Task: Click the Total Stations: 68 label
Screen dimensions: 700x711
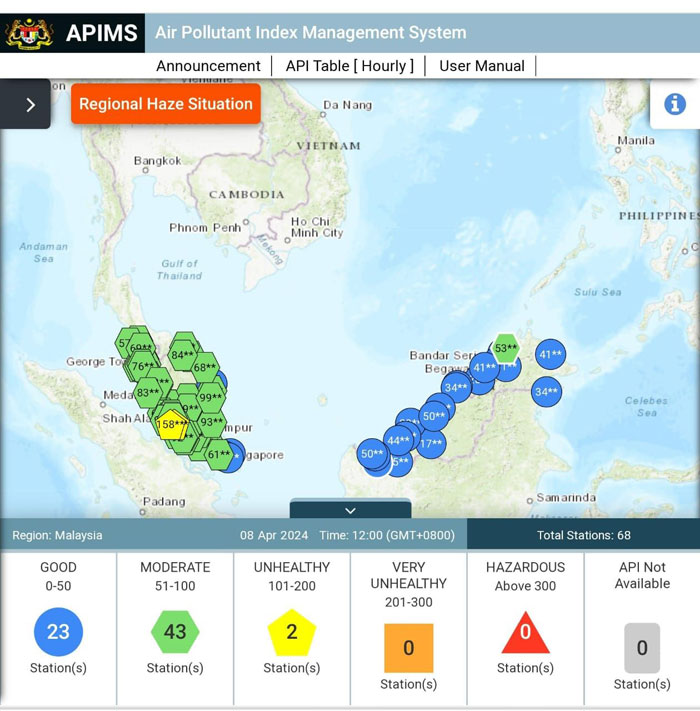Action: click(583, 535)
